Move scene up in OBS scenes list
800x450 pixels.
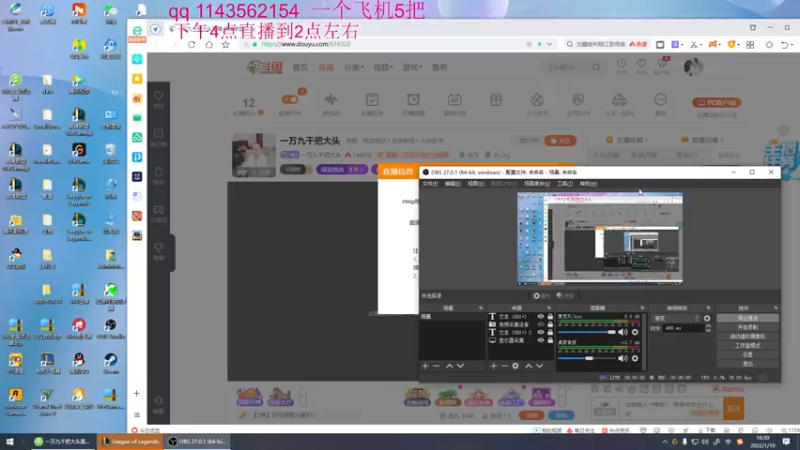pyautogui.click(x=449, y=366)
